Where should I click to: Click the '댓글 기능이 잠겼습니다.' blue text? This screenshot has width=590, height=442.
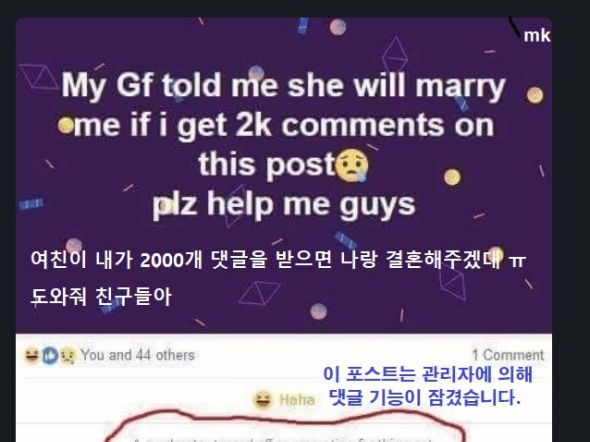(x=425, y=398)
